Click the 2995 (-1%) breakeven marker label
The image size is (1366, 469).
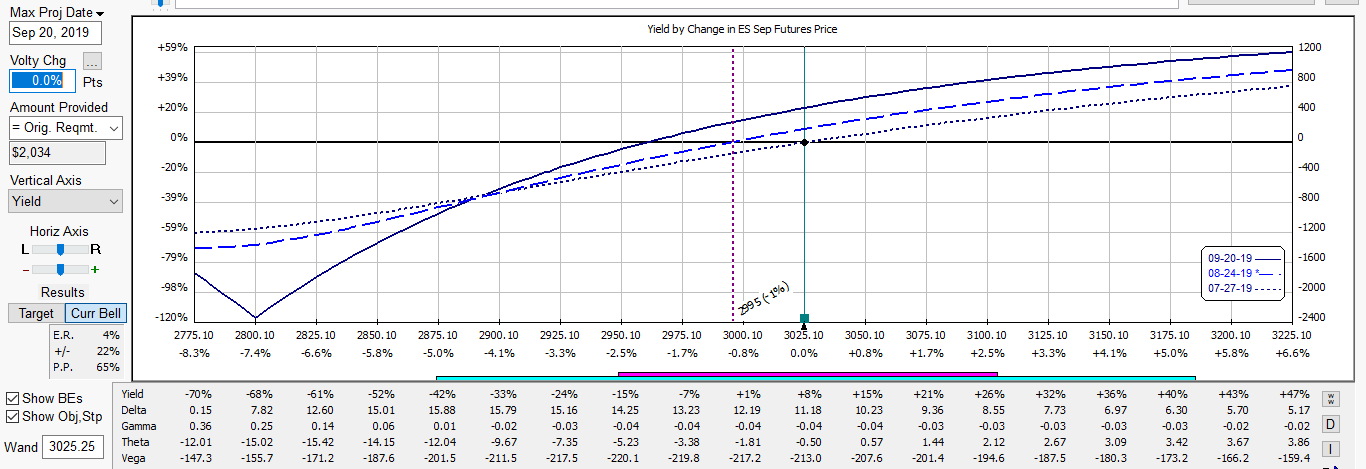coord(764,298)
